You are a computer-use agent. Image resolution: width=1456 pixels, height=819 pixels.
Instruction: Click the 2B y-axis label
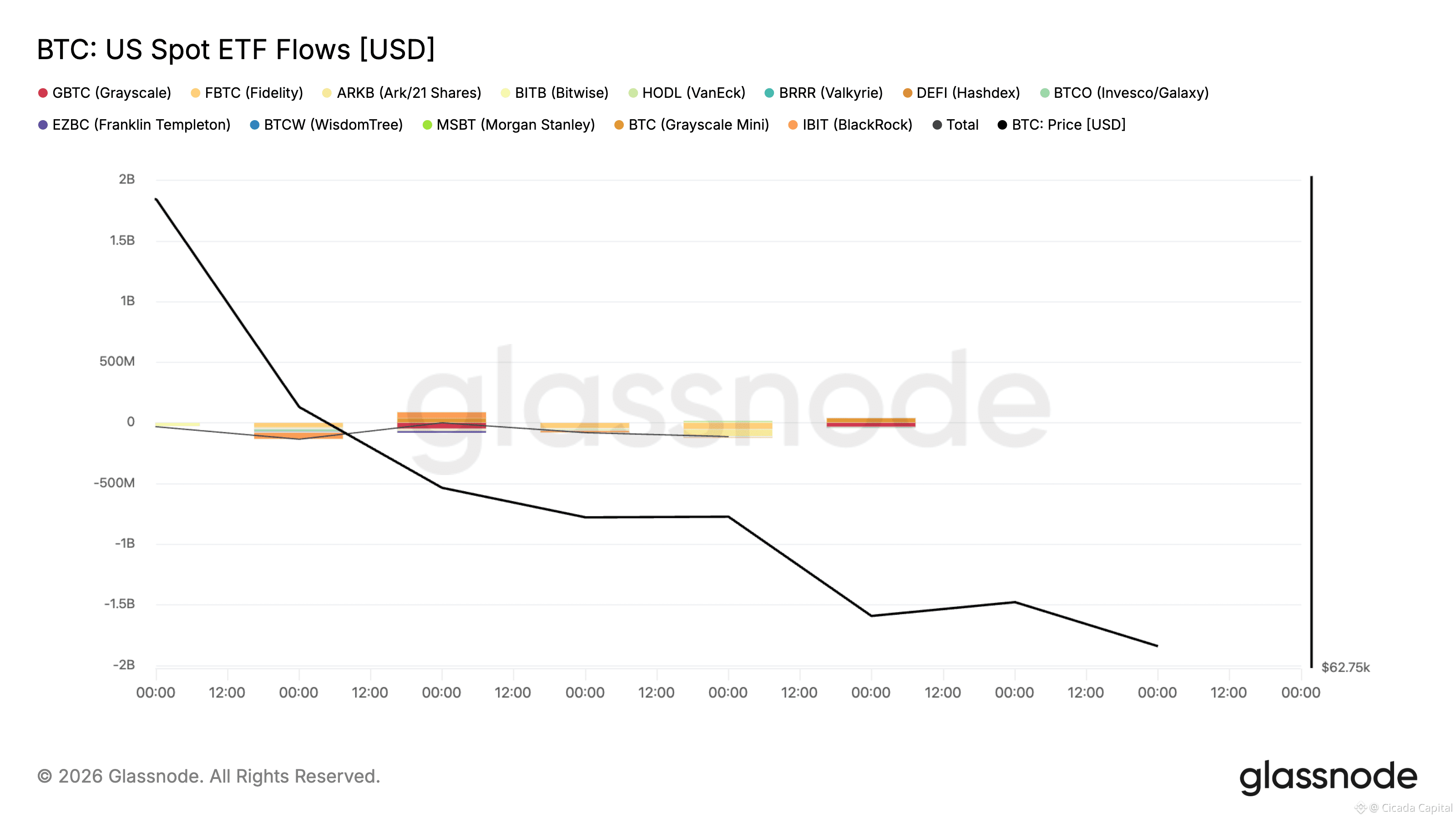126,179
